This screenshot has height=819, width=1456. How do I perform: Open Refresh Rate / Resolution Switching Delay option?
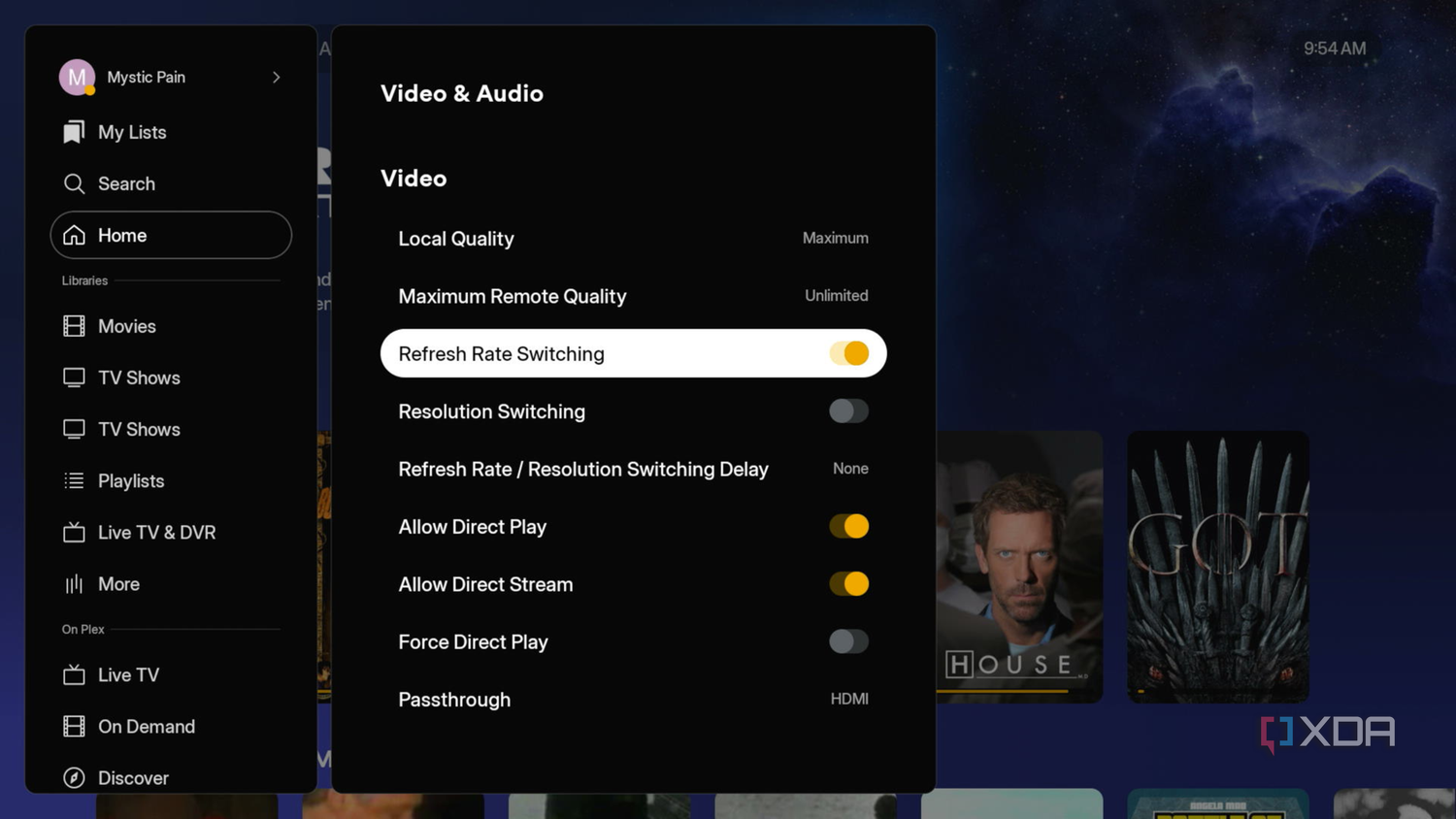tap(633, 469)
